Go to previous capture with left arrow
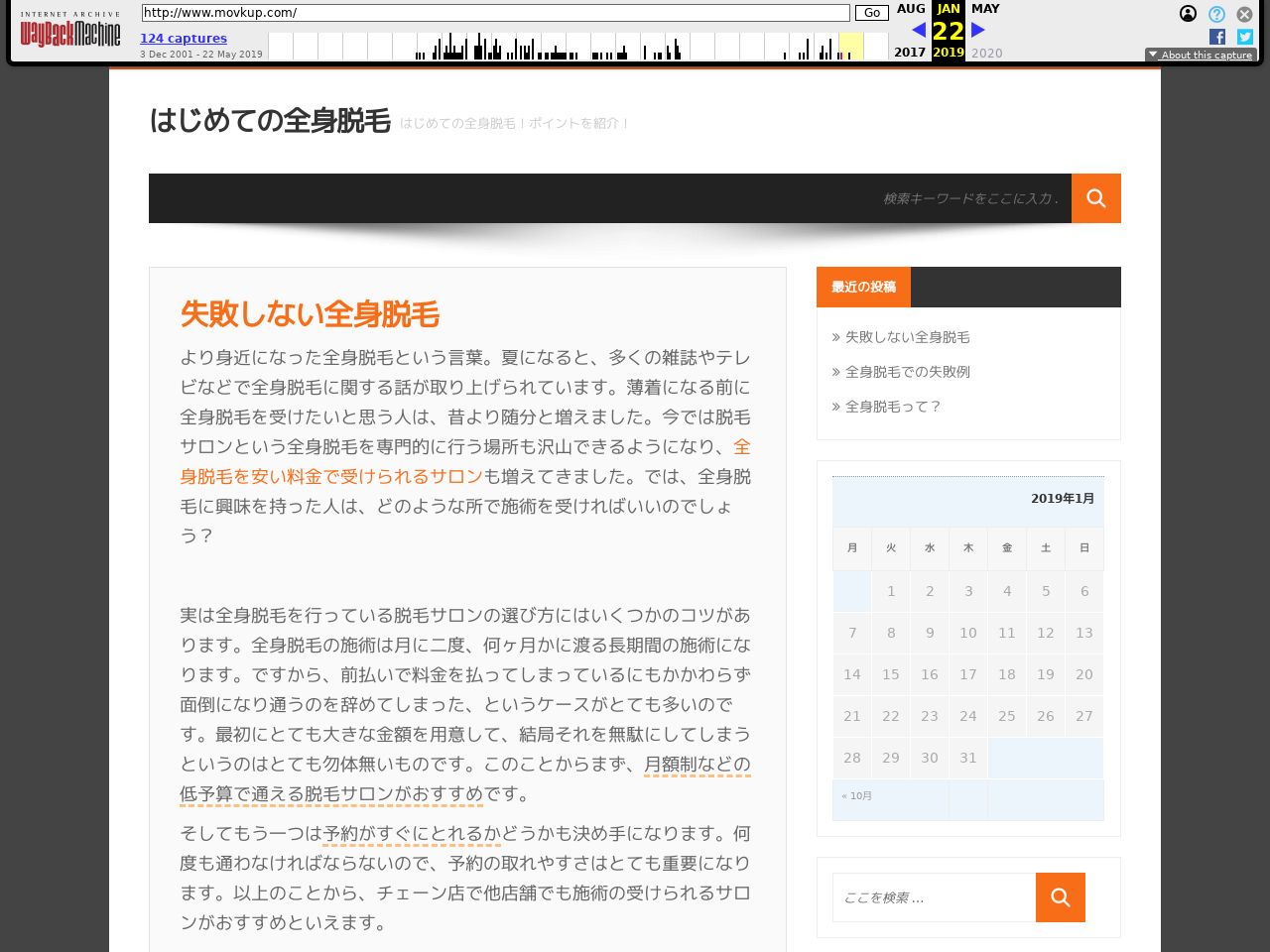 tap(918, 30)
